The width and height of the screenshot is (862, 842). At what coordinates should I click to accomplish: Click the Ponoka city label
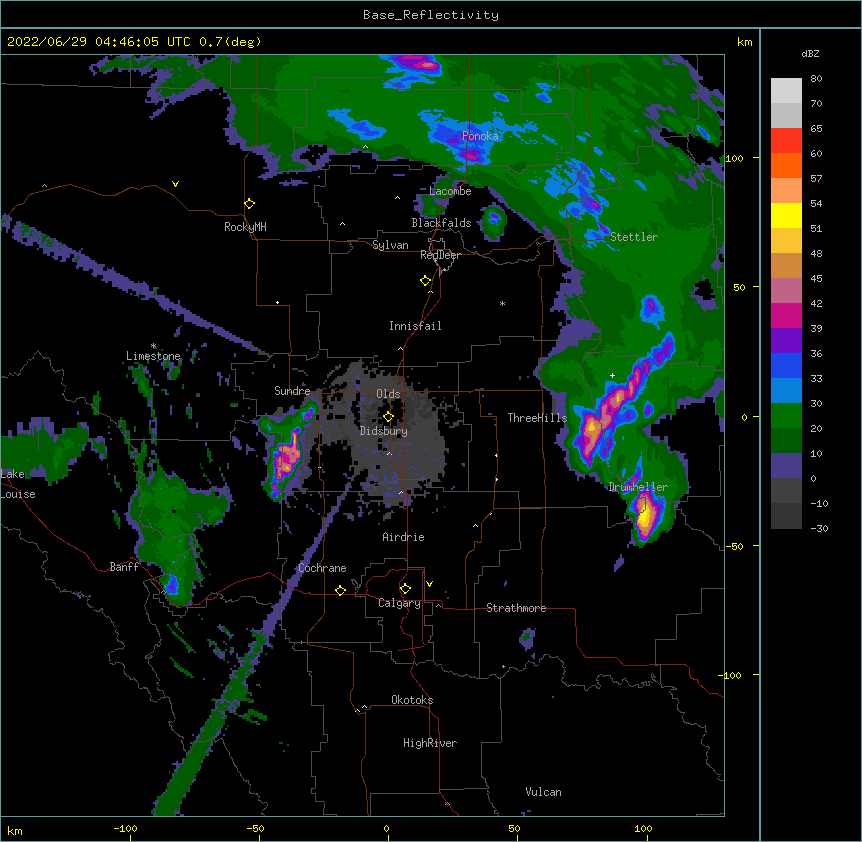coord(480,136)
